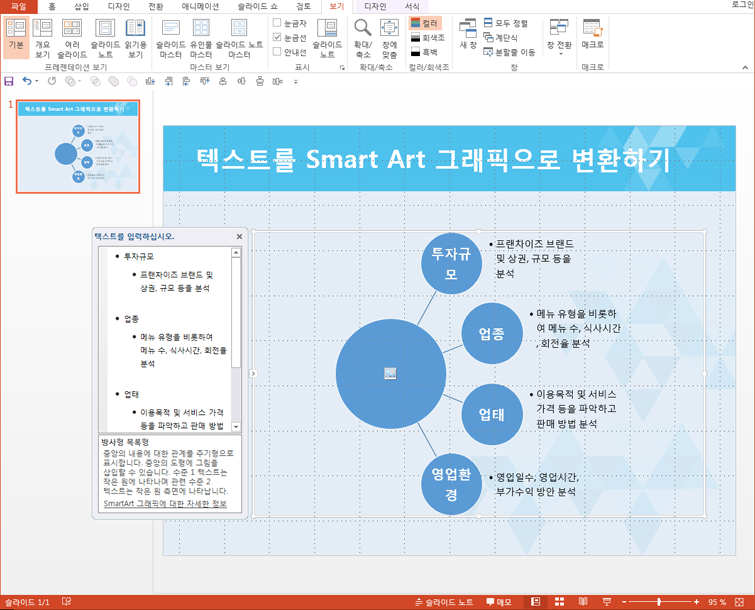Start slide show from status bar icon
Screen dimensions: 755x610
point(607,602)
